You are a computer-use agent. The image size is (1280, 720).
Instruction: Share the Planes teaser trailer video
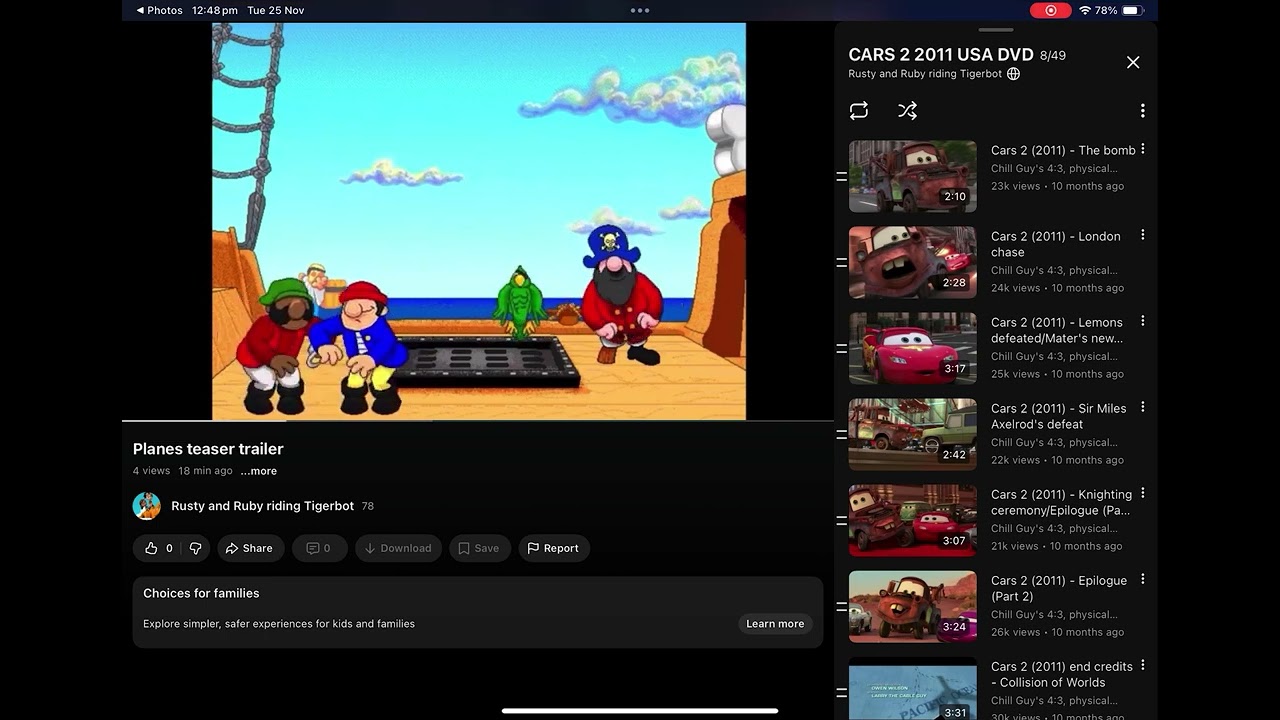tap(249, 548)
